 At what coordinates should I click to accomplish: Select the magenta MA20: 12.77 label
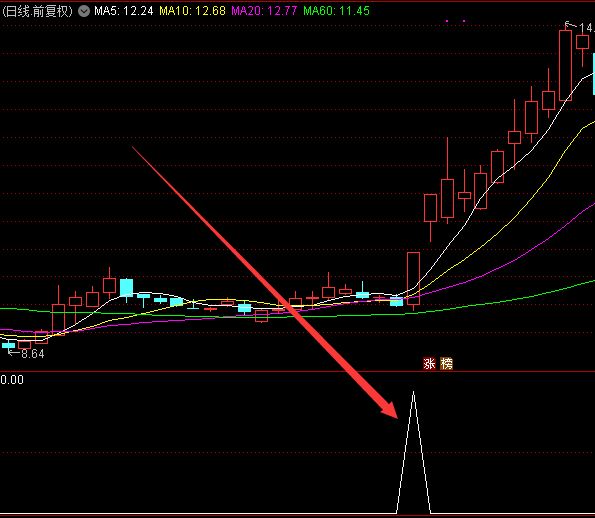[264, 11]
